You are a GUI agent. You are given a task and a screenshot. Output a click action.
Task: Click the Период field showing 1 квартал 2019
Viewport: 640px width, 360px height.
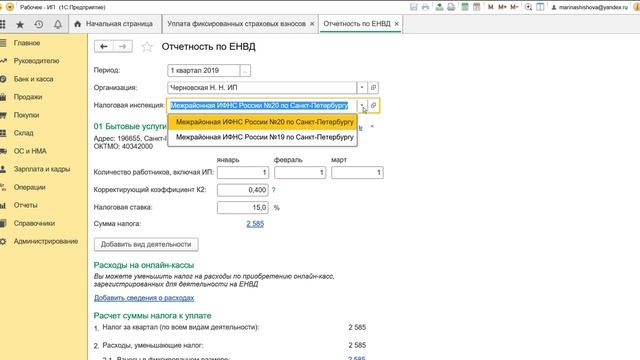[x=203, y=71]
